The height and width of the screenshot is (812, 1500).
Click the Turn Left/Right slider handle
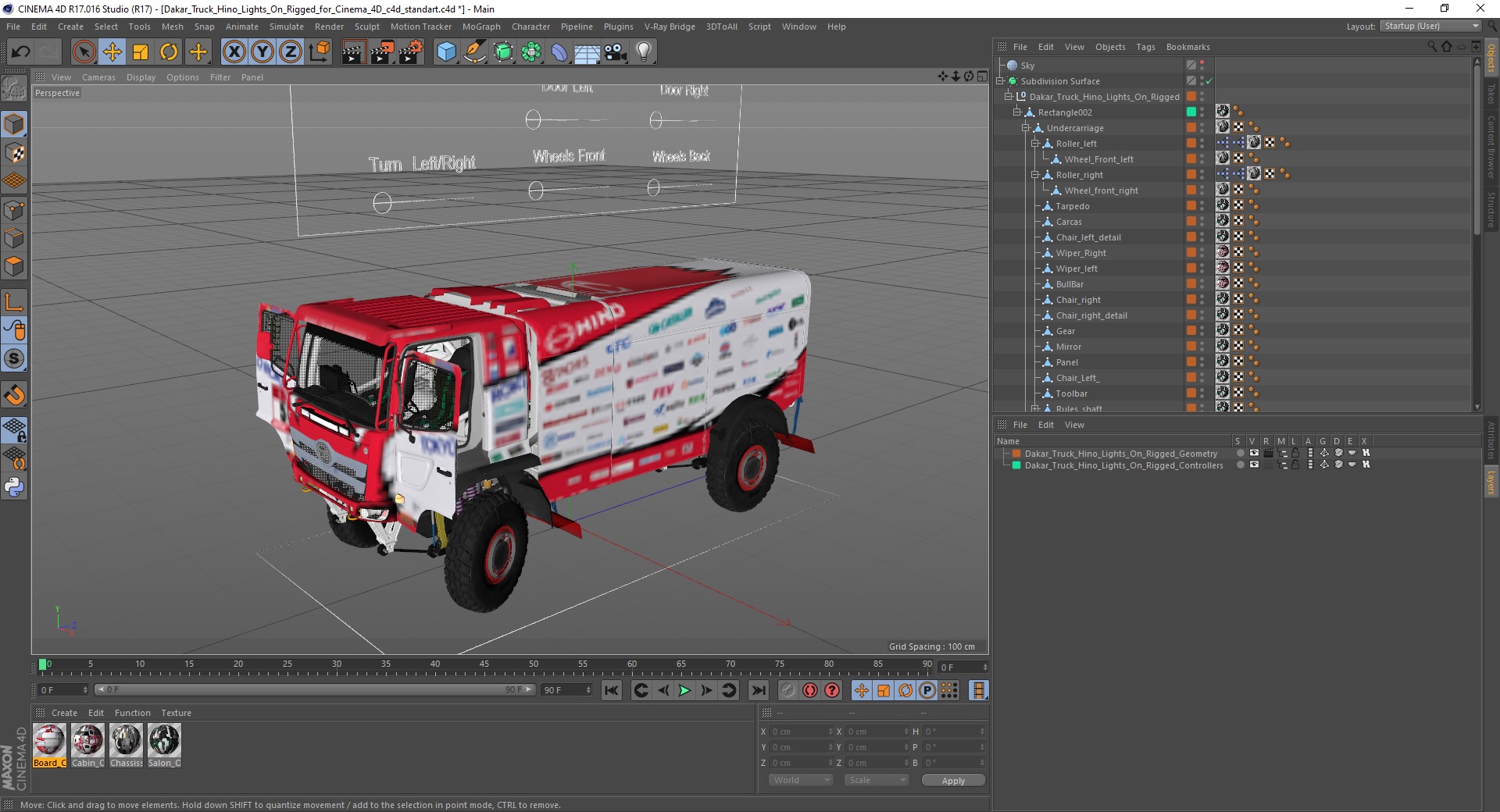(382, 203)
